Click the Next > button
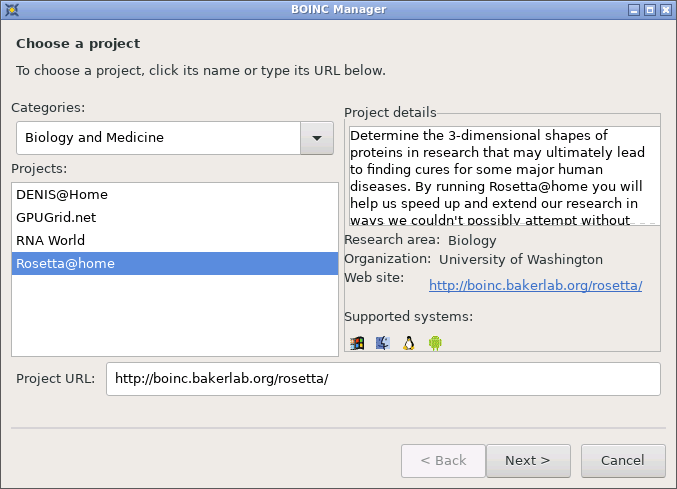The width and height of the screenshot is (677, 489). coord(528,461)
